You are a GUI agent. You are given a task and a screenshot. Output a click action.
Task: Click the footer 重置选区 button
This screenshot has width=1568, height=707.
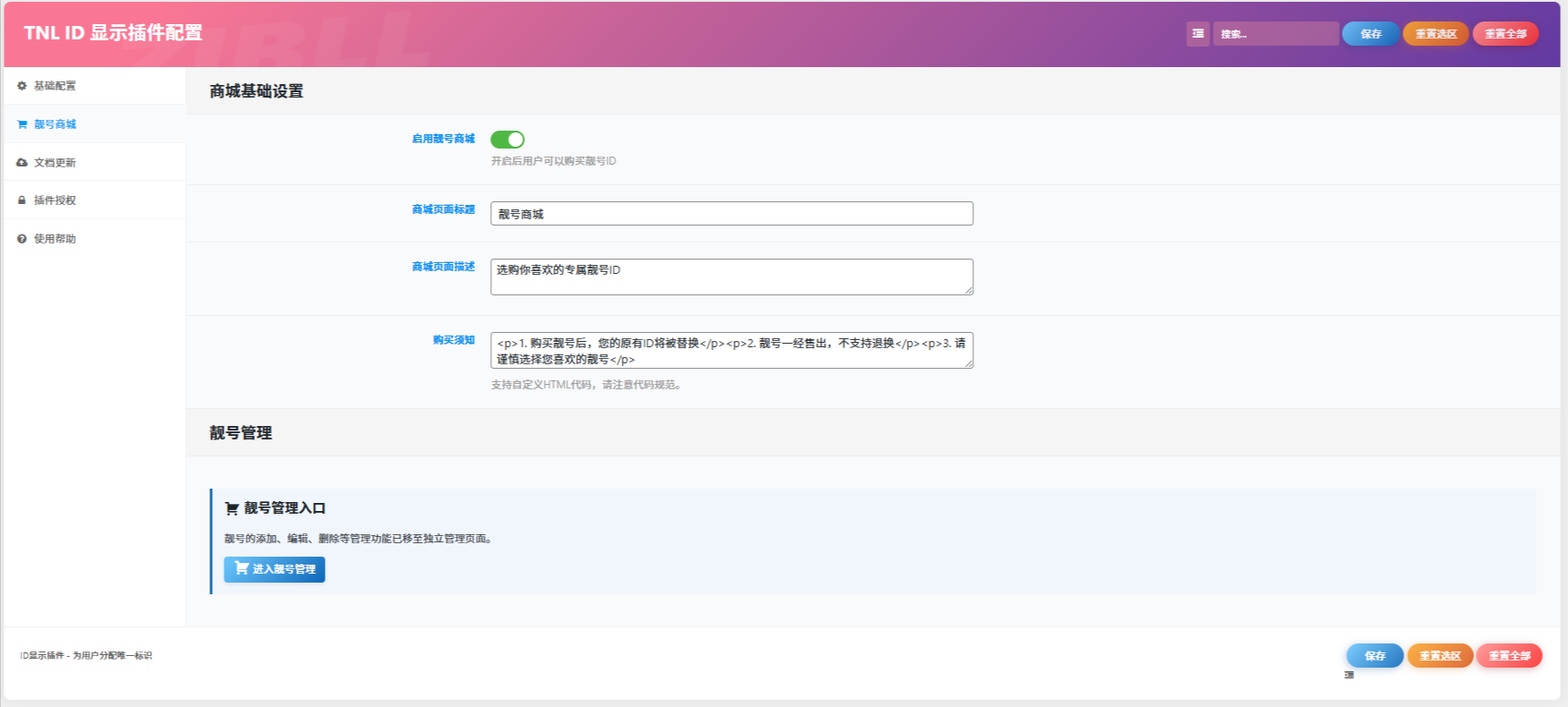[1439, 656]
